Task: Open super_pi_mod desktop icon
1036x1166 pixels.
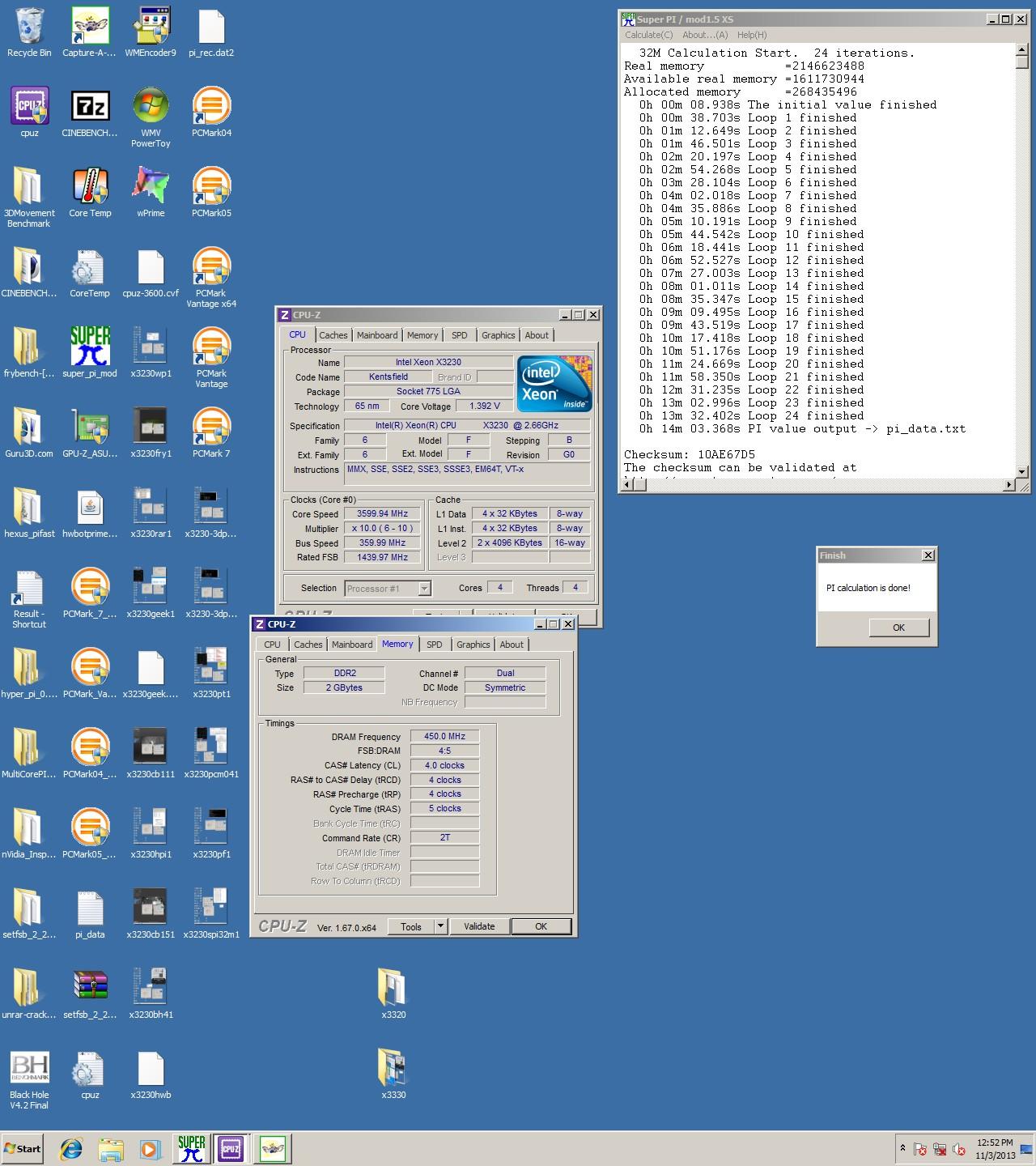Action: (x=90, y=347)
